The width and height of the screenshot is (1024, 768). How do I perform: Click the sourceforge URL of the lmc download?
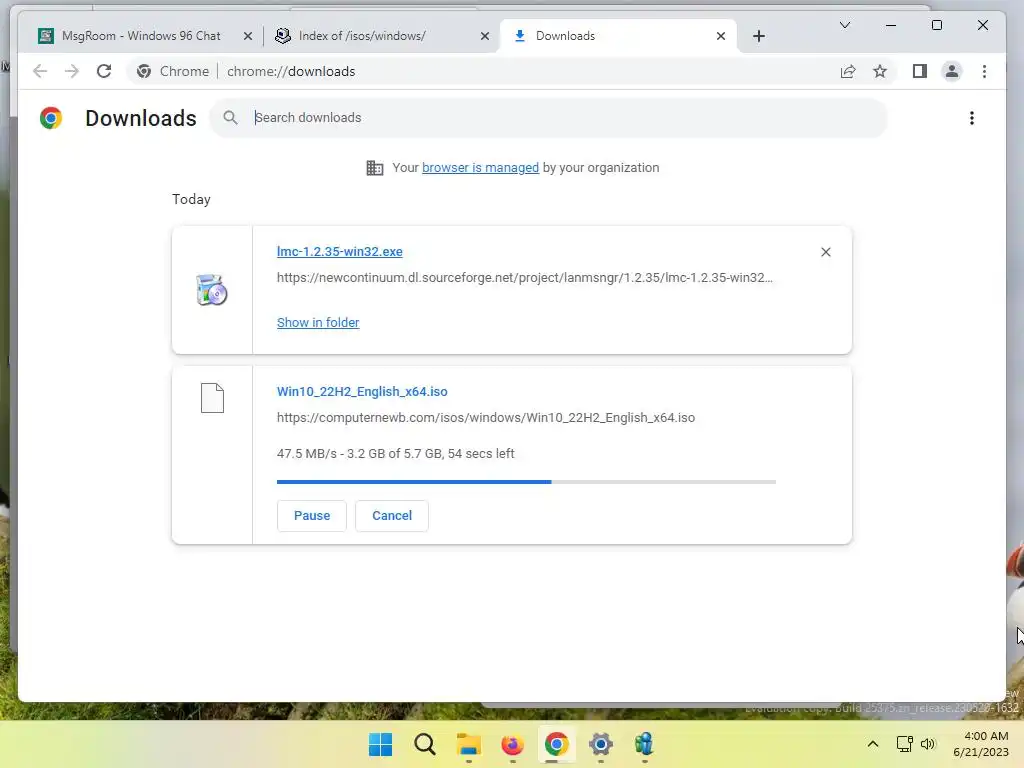(x=524, y=278)
